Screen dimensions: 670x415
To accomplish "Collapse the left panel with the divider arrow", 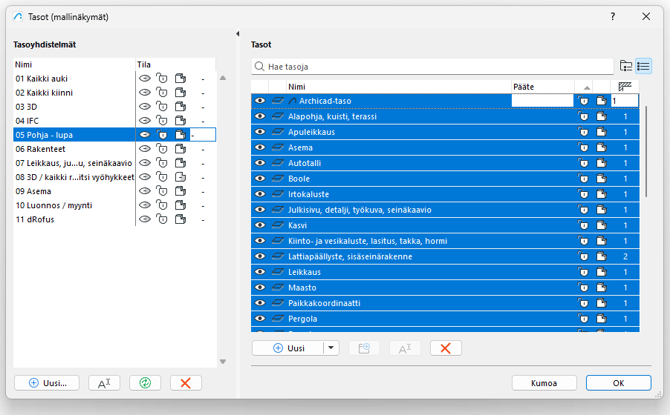I will pyautogui.click(x=238, y=34).
